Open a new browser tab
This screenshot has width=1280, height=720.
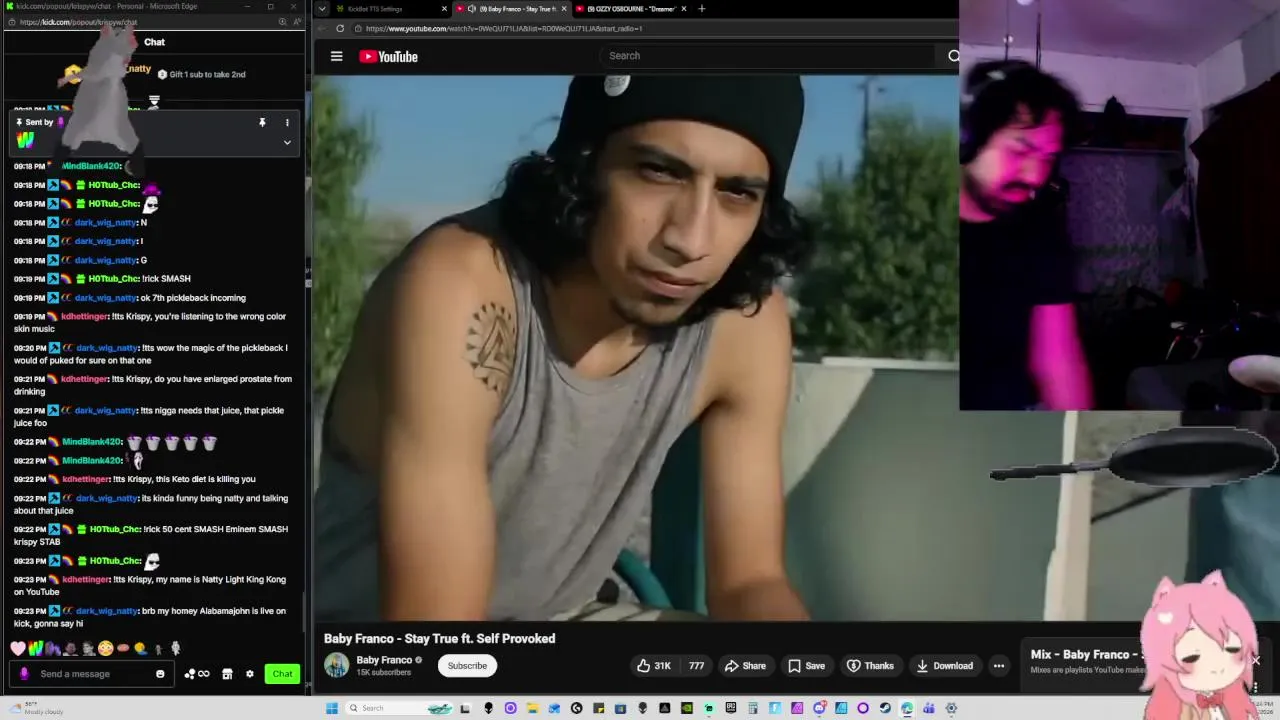pos(702,9)
